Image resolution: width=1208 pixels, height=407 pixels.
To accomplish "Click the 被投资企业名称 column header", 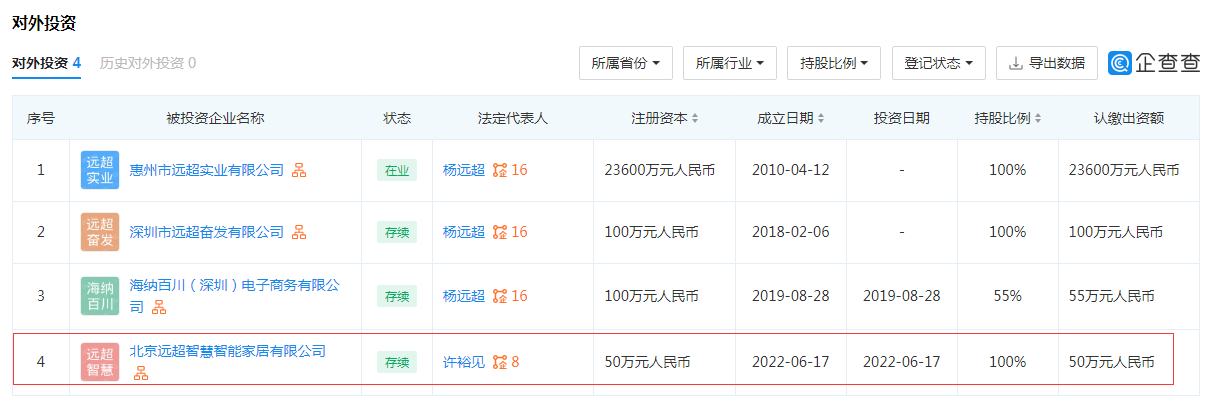I will [215, 118].
